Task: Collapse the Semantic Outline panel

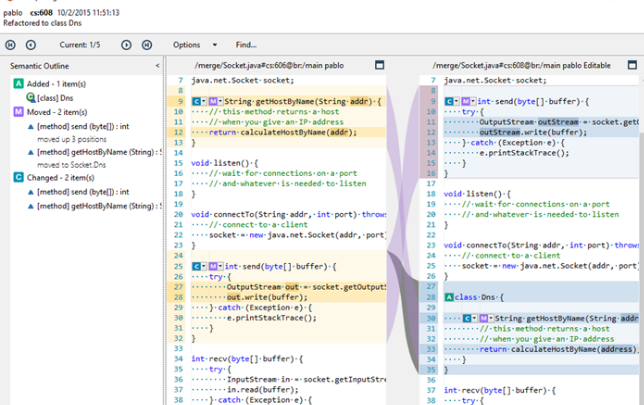Action: coord(158,65)
